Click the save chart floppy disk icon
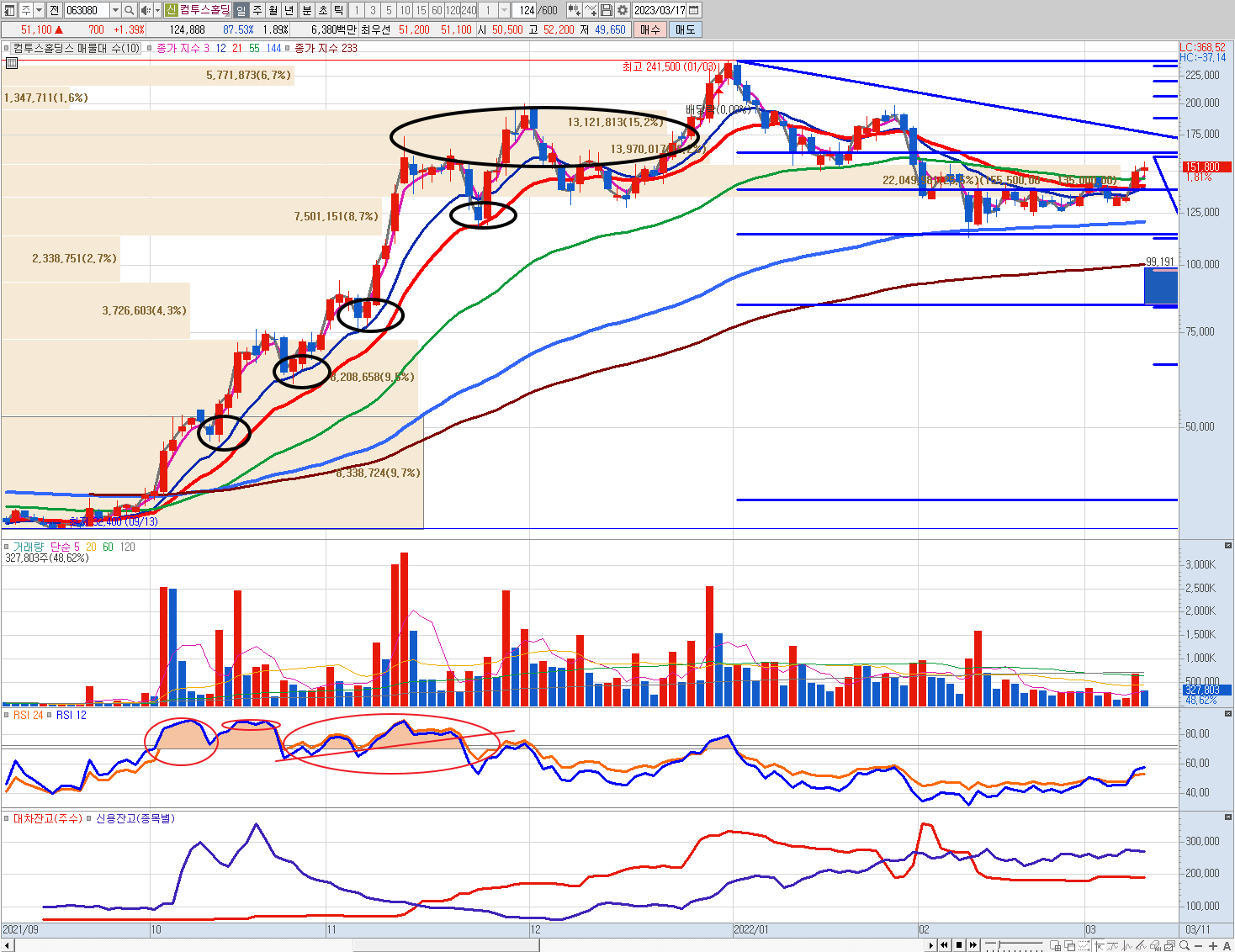The height and width of the screenshot is (952, 1235). point(607,10)
